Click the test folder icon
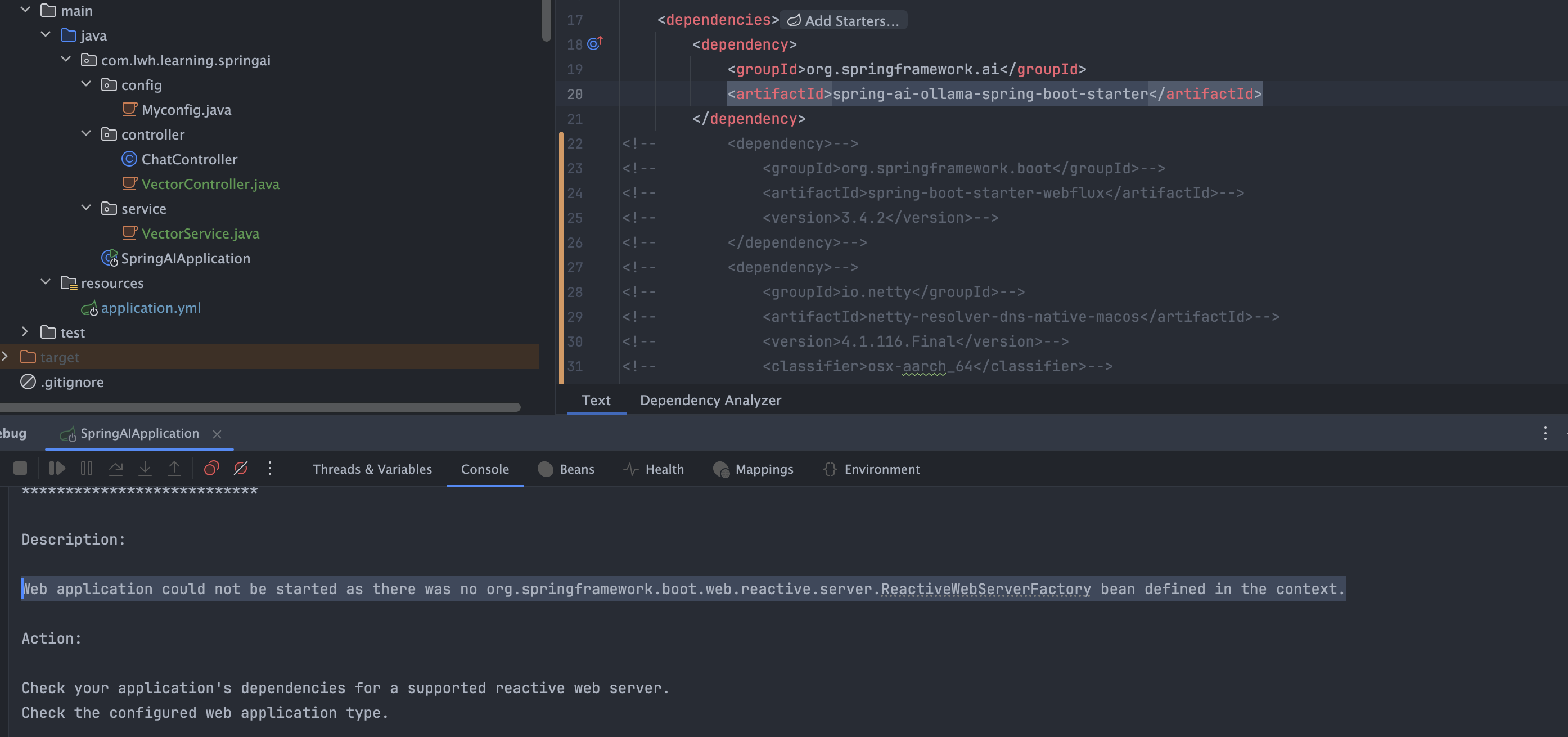The height and width of the screenshot is (737, 1568). (x=48, y=332)
